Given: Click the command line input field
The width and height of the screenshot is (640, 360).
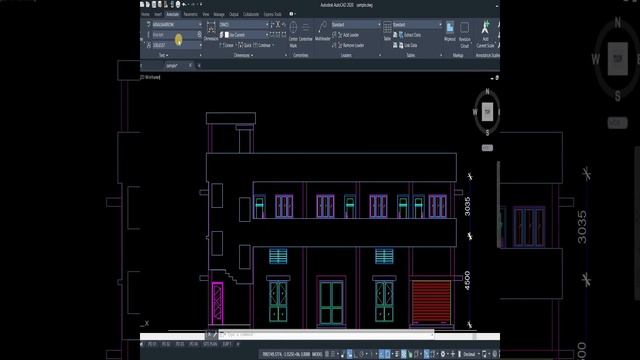Looking at the screenshot, I should (327, 335).
